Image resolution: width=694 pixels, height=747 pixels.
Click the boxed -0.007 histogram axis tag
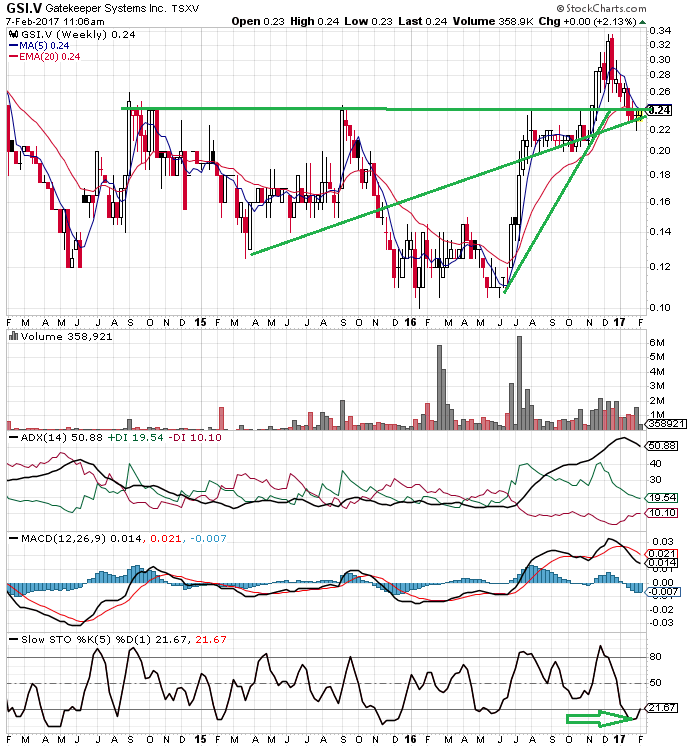[x=663, y=592]
